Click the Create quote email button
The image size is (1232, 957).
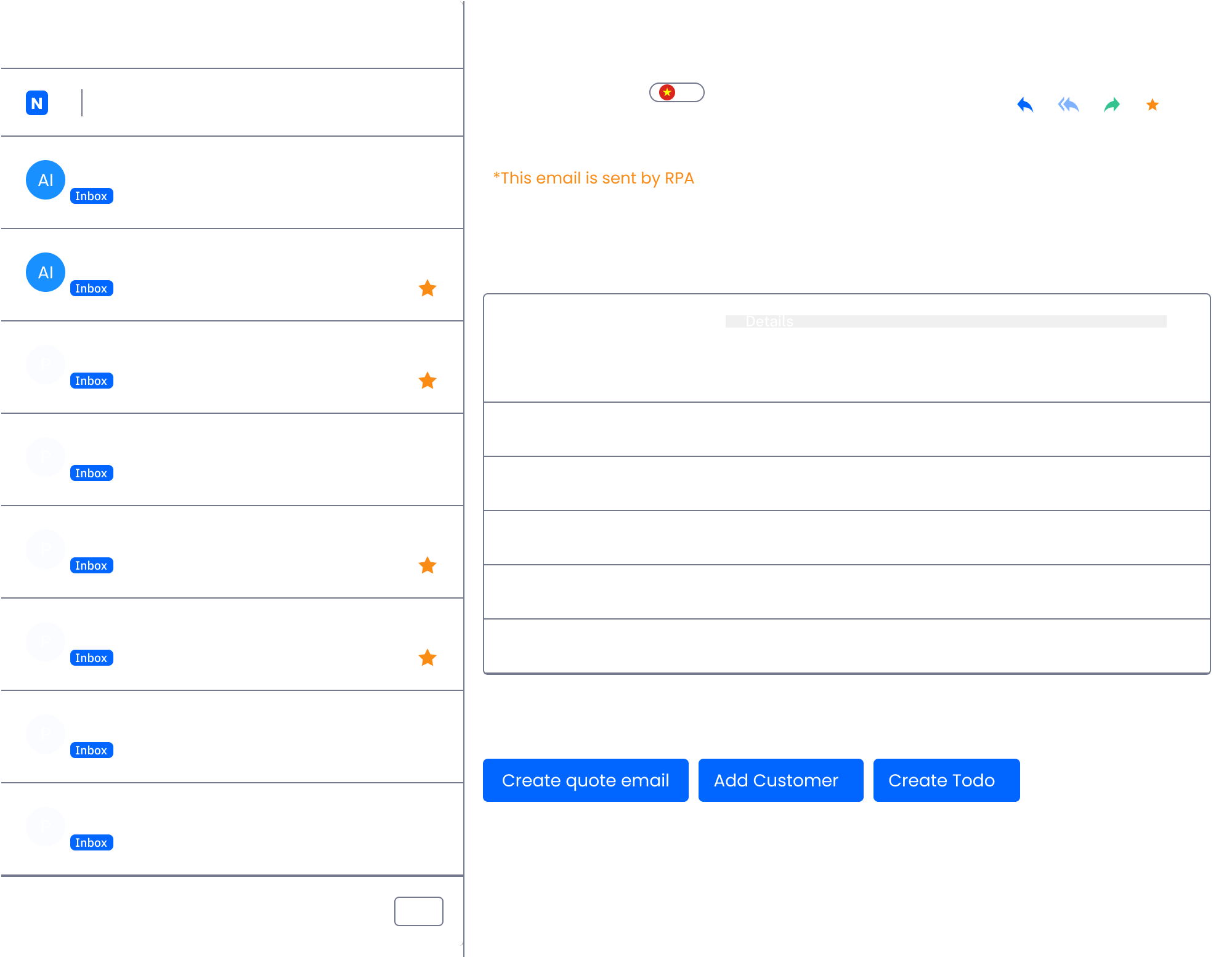click(x=585, y=780)
